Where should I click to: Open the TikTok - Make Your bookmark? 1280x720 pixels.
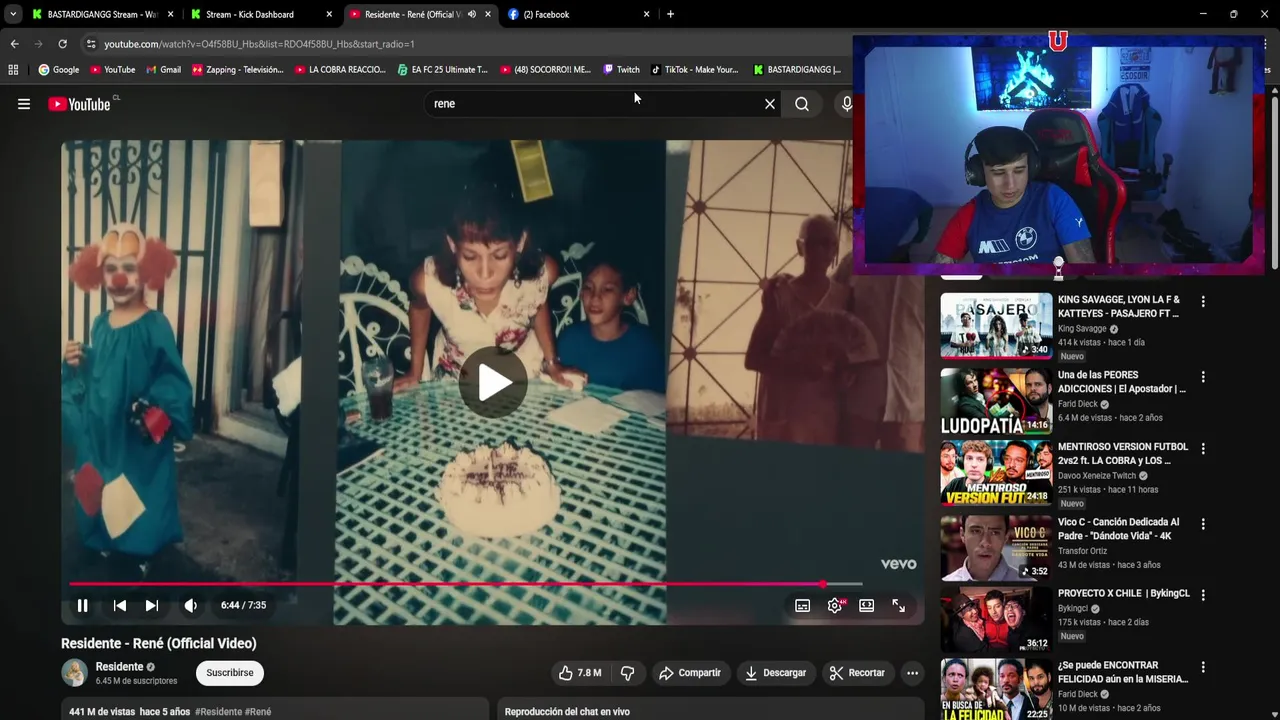coord(694,70)
